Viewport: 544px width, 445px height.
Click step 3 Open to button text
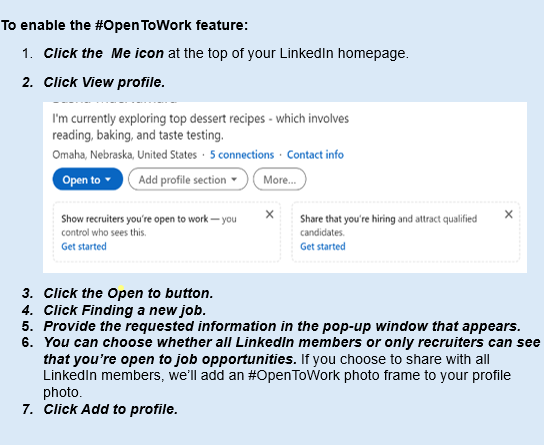[x=128, y=293]
